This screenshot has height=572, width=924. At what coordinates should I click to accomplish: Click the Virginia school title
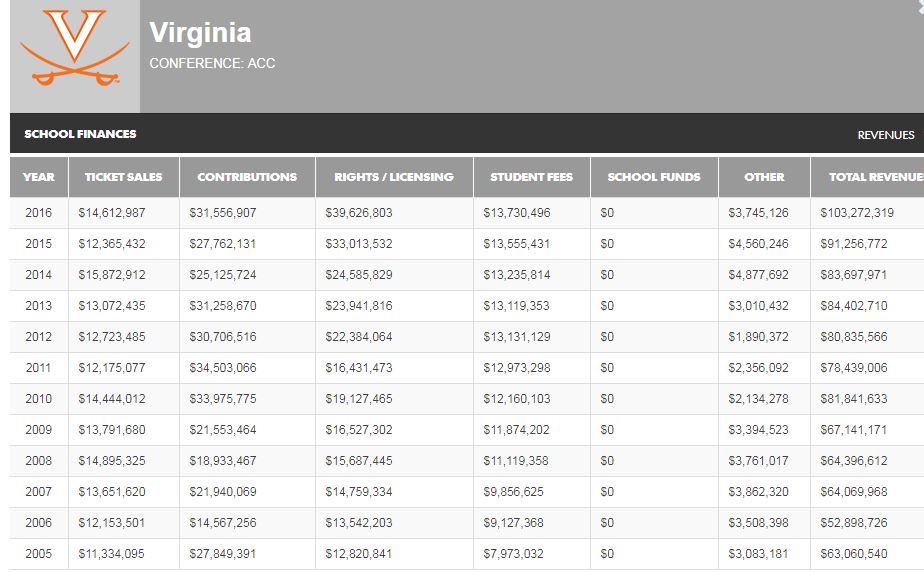[x=200, y=33]
